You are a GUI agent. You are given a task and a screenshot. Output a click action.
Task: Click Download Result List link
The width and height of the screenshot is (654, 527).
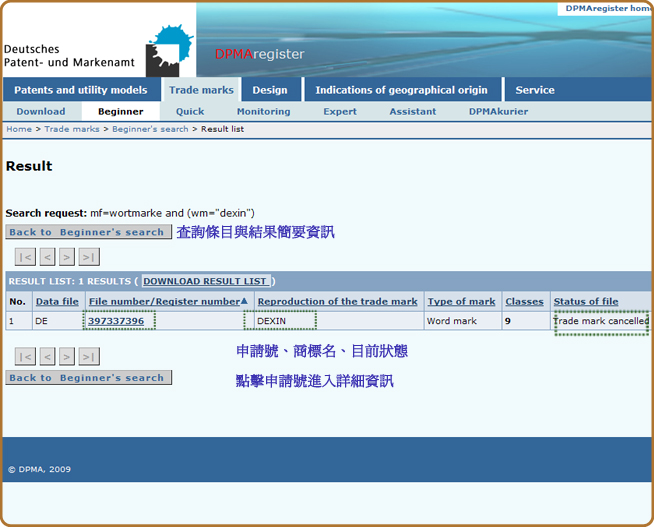click(206, 281)
